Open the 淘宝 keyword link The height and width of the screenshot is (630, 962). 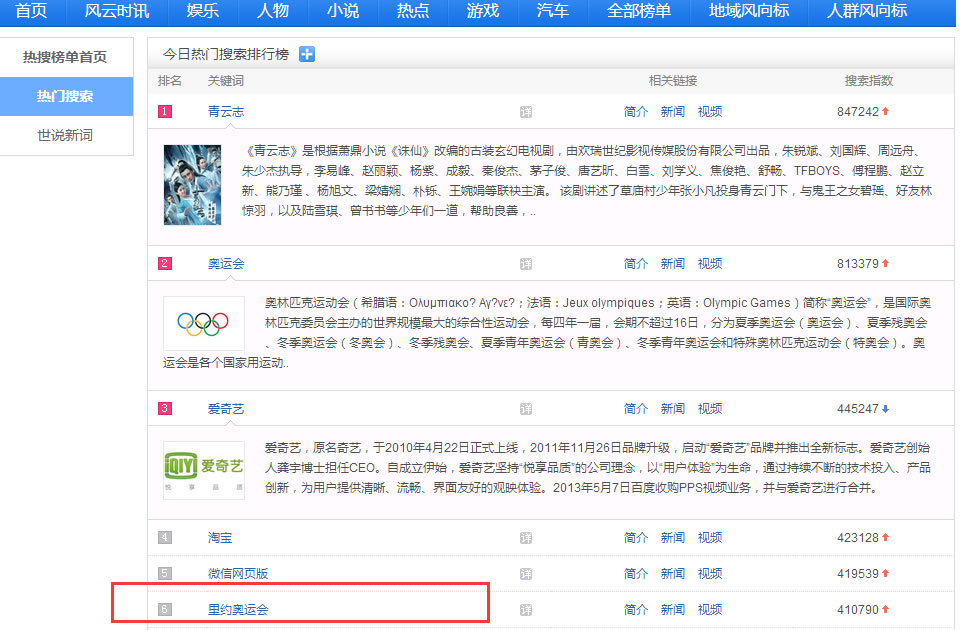tap(220, 538)
